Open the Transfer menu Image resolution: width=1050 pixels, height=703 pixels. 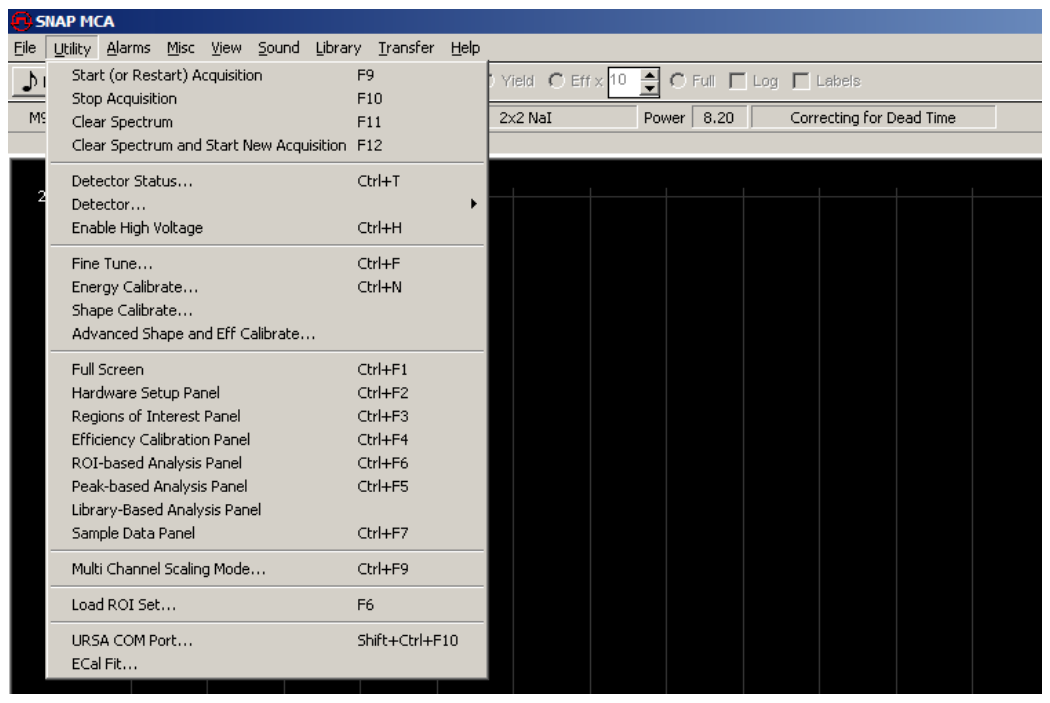[406, 48]
